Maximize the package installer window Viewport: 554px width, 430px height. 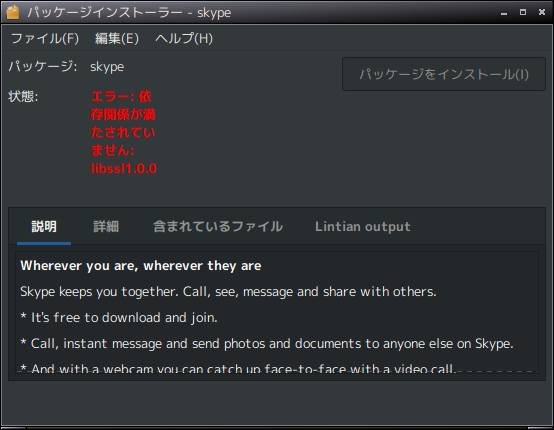click(x=523, y=12)
